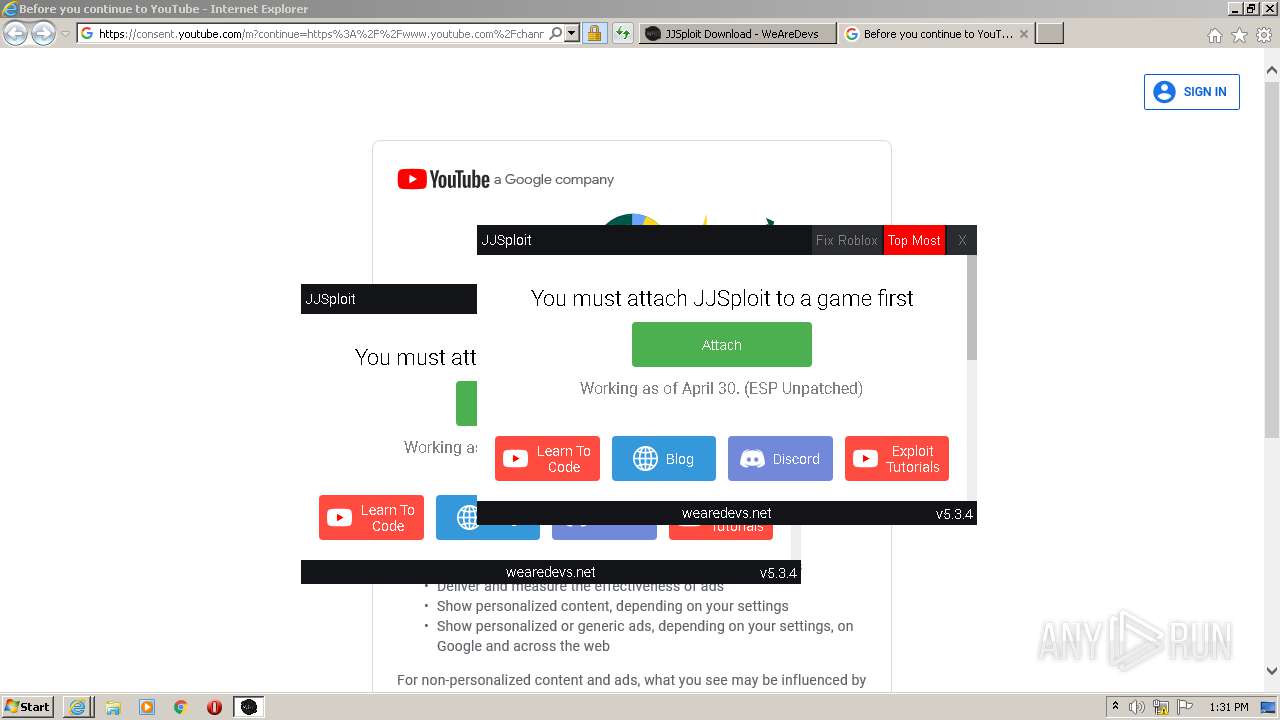1280x720 pixels.
Task: Click the JJSploit window scrollbar thumb
Action: tap(972, 308)
